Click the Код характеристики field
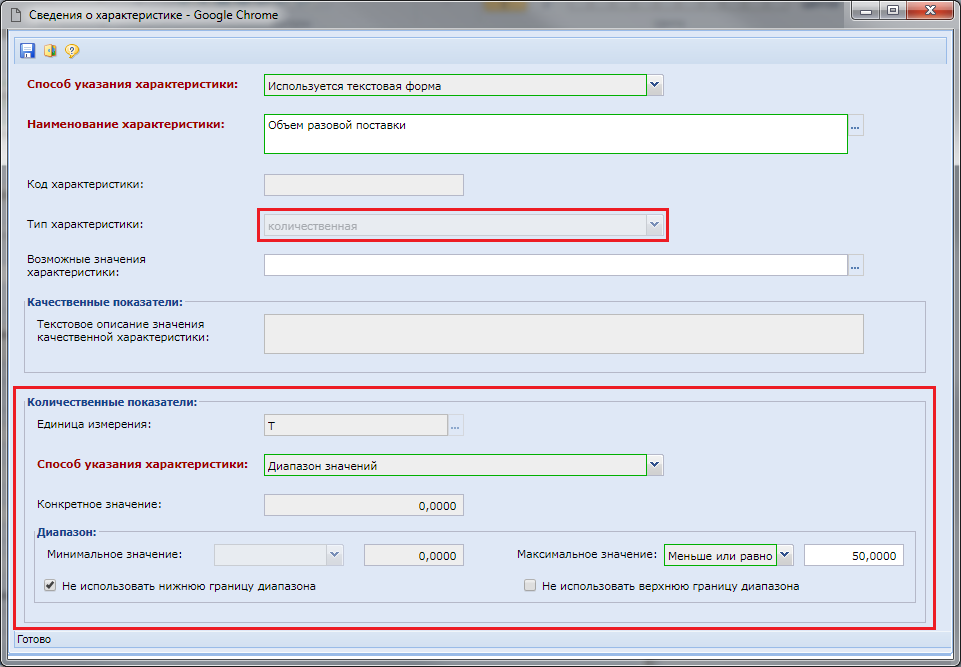 tap(363, 185)
